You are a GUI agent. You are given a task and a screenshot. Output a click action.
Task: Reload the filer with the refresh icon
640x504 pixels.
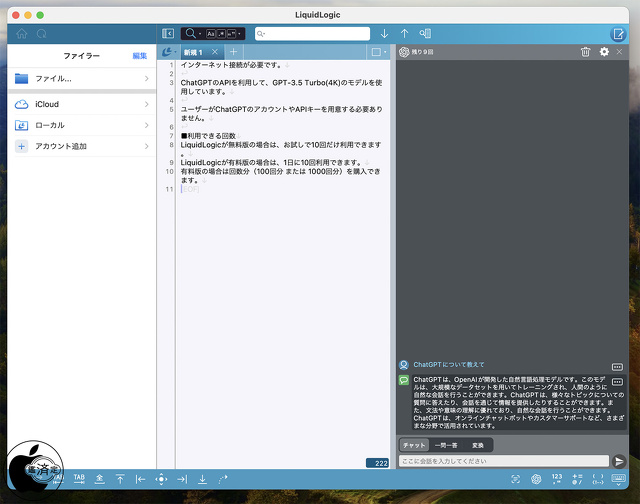click(42, 34)
